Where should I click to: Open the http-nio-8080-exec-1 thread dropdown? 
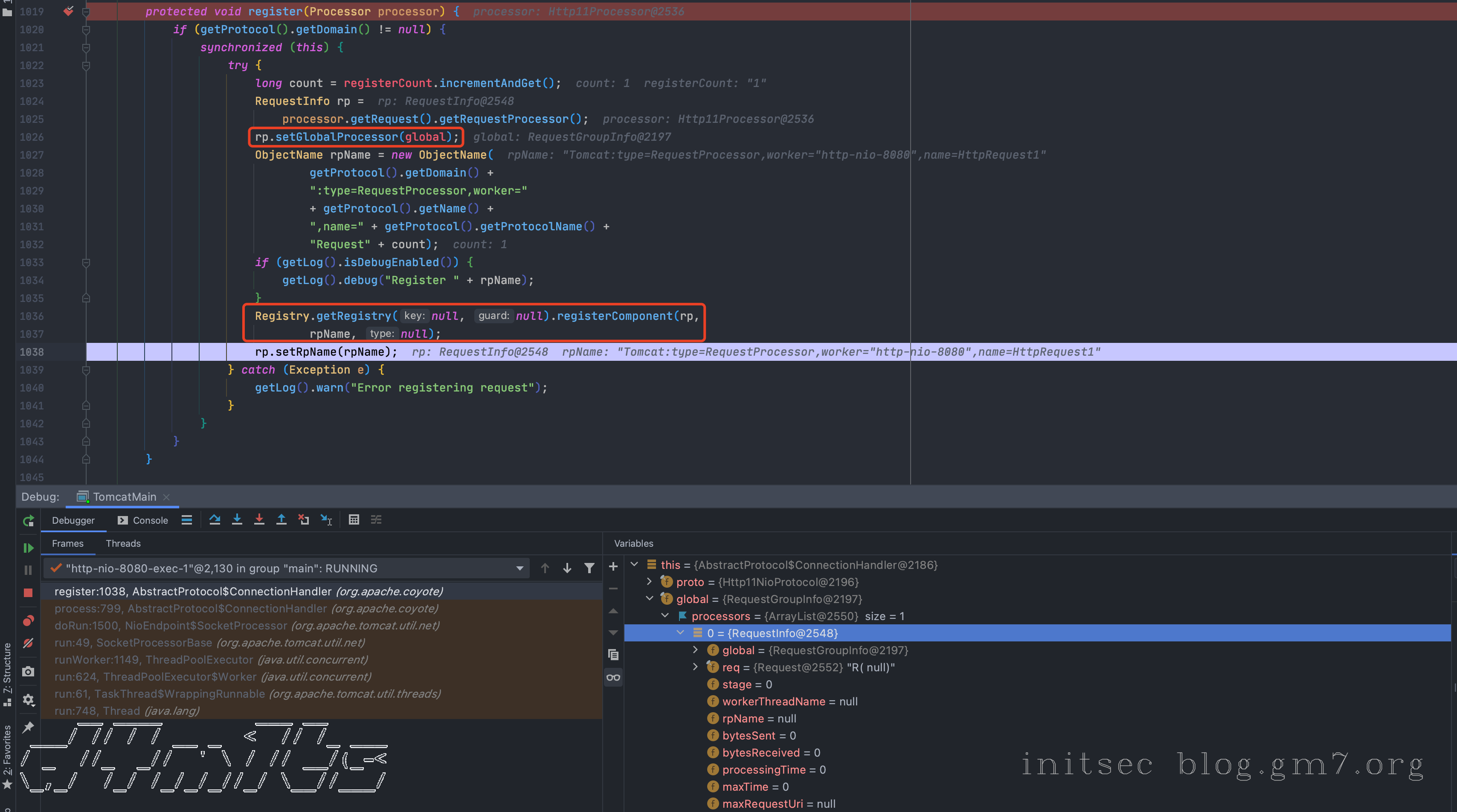520,568
